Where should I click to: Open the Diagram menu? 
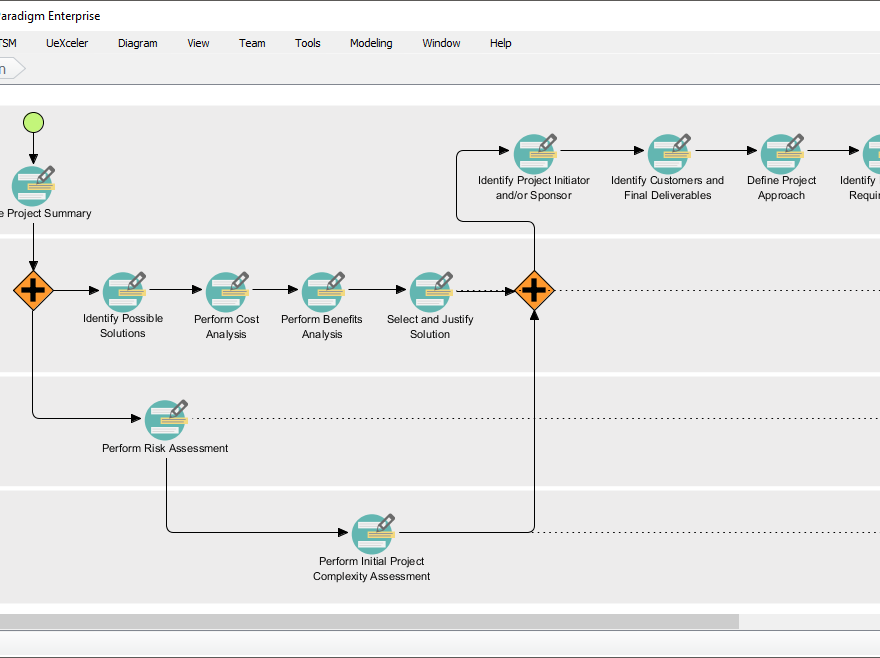(137, 43)
